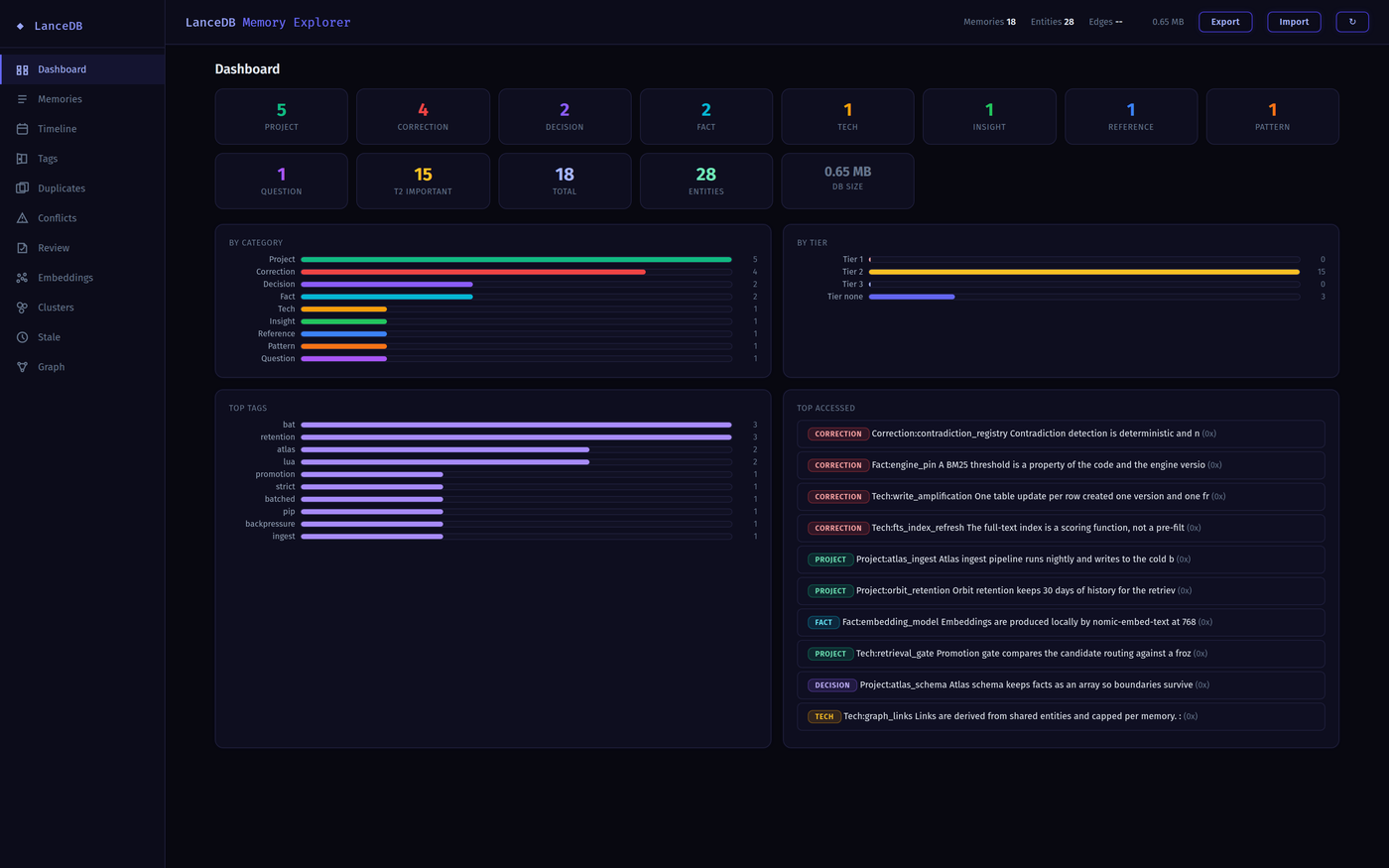Viewport: 1389px width, 868px height.
Task: Go to the Timeline view
Action: (82, 129)
